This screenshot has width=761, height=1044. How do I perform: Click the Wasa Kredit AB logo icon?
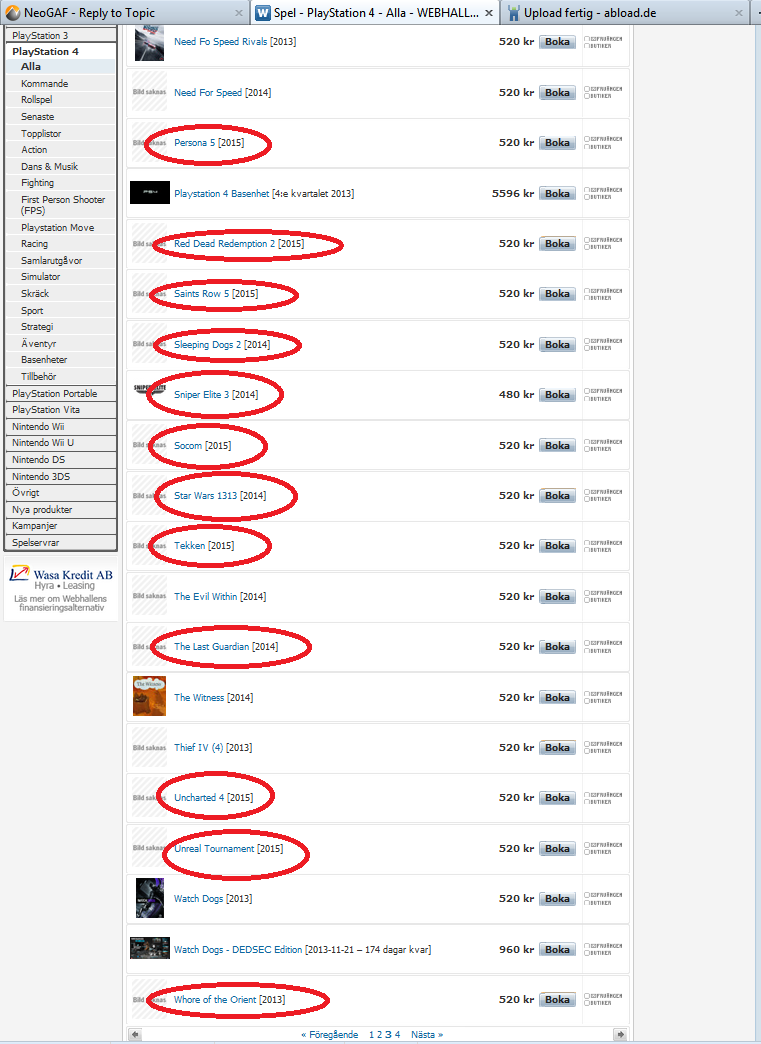click(19, 574)
